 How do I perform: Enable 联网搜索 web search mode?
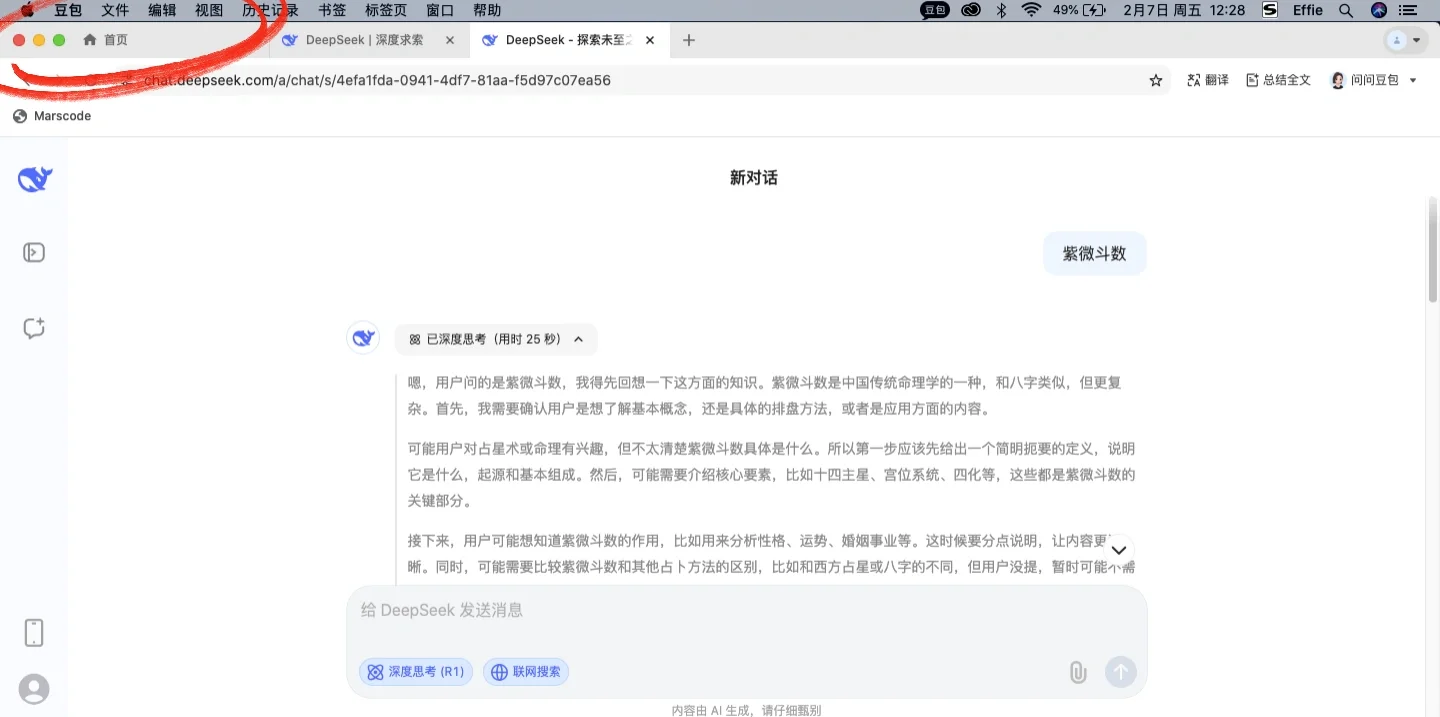click(525, 672)
